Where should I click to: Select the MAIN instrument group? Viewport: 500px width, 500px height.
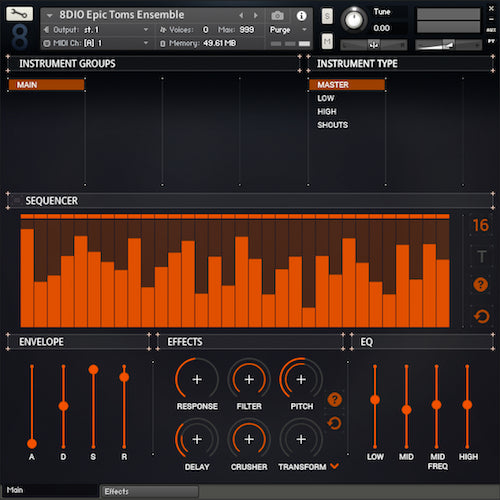pyautogui.click(x=46, y=85)
